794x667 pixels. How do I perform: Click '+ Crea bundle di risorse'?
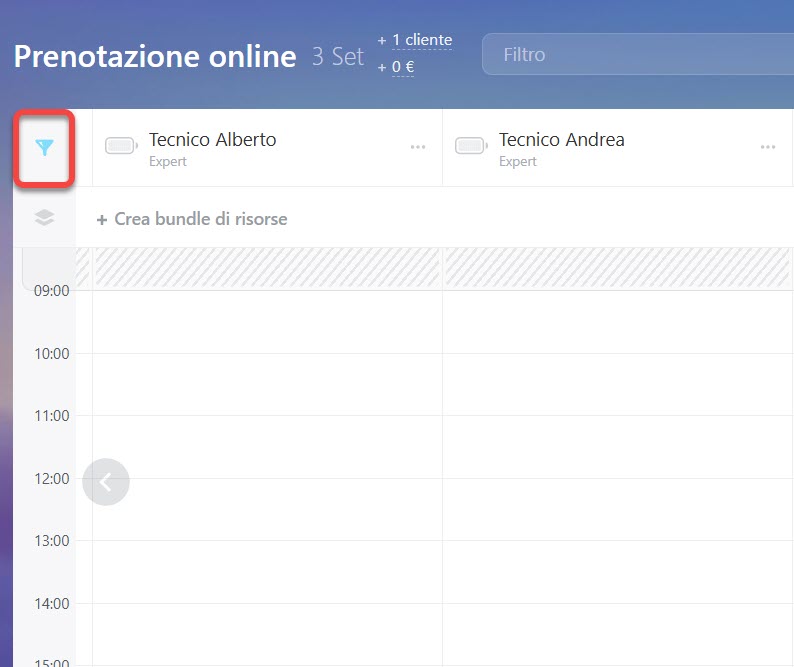coord(192,219)
